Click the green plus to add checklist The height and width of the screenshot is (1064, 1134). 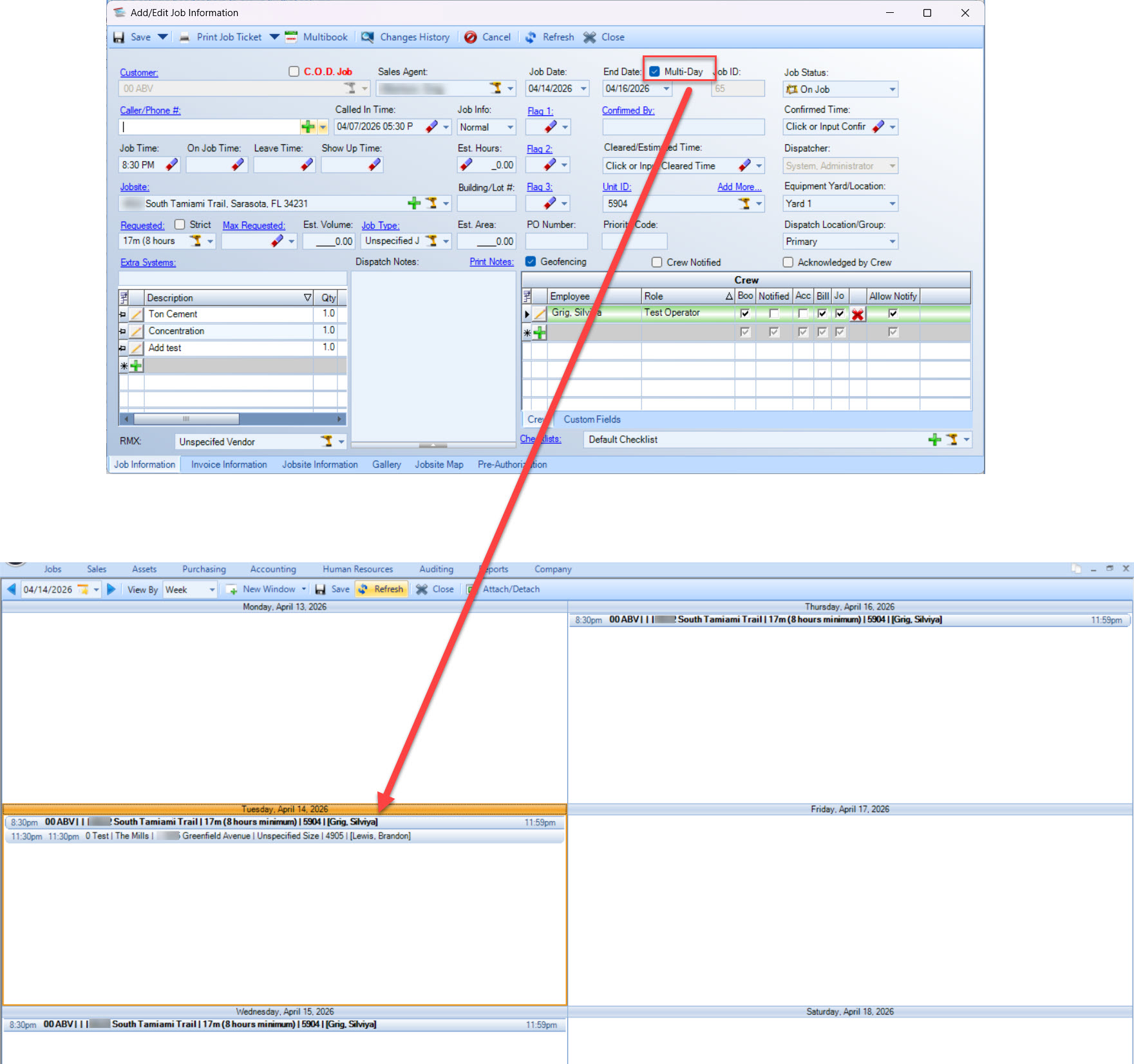click(934, 440)
